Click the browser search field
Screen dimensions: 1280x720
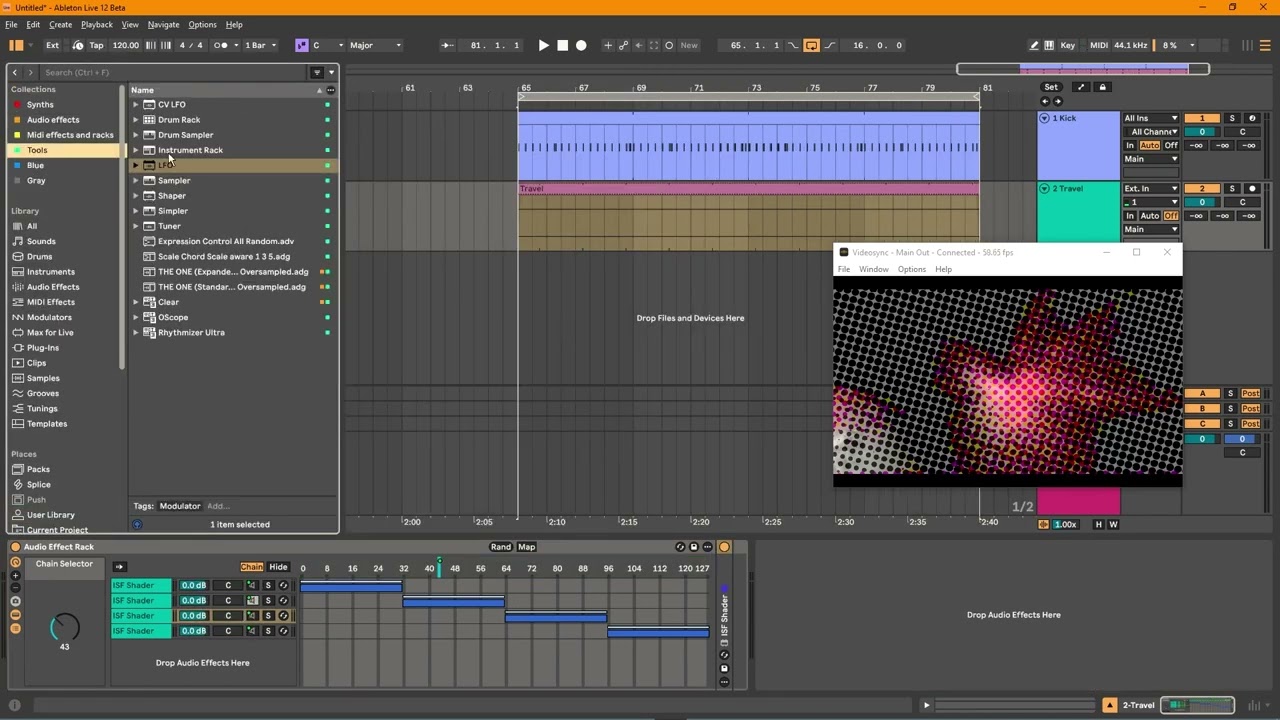172,72
